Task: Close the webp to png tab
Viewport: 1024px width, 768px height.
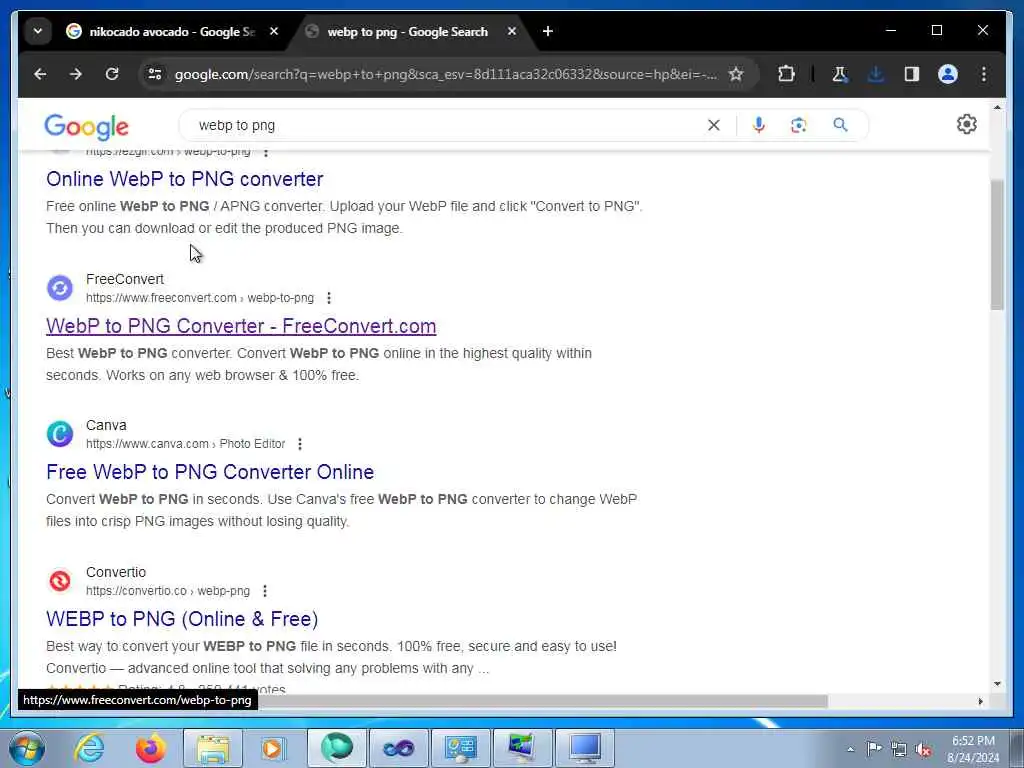Action: pyautogui.click(x=512, y=31)
